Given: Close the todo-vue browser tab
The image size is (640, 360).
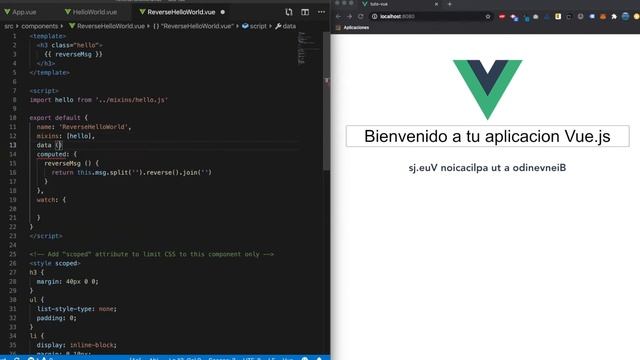Looking at the screenshot, I should (x=436, y=4).
